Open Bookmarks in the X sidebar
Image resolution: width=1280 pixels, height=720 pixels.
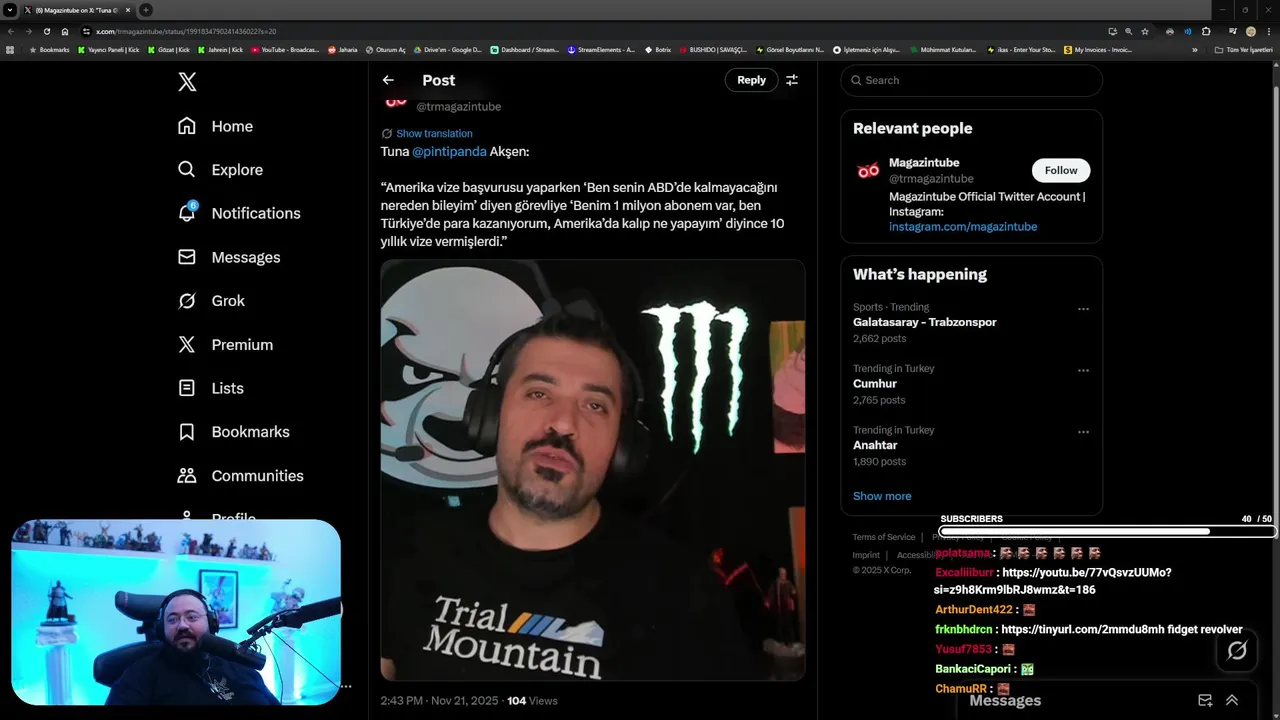tap(233, 432)
